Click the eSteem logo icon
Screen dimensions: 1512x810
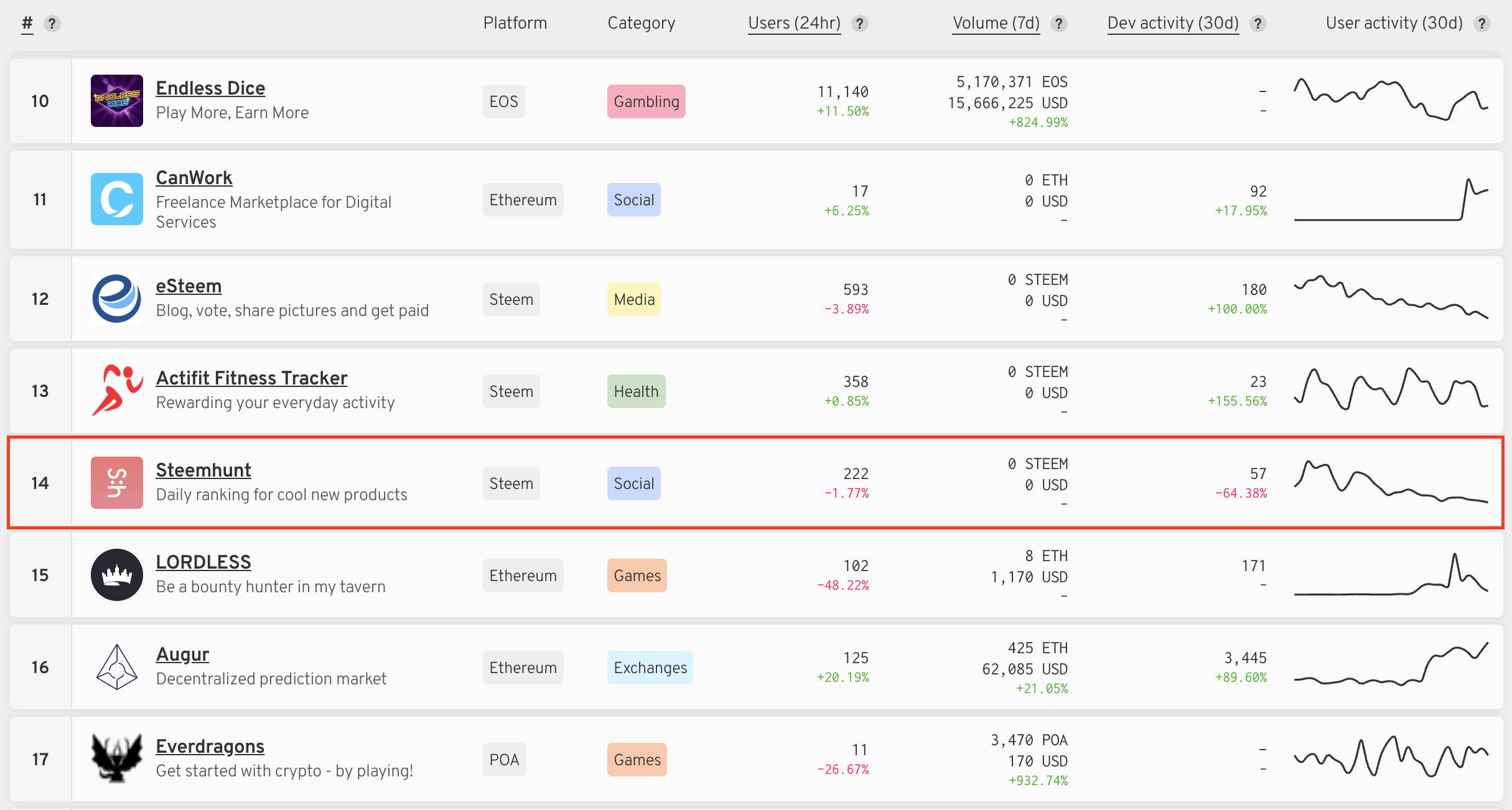pos(117,299)
